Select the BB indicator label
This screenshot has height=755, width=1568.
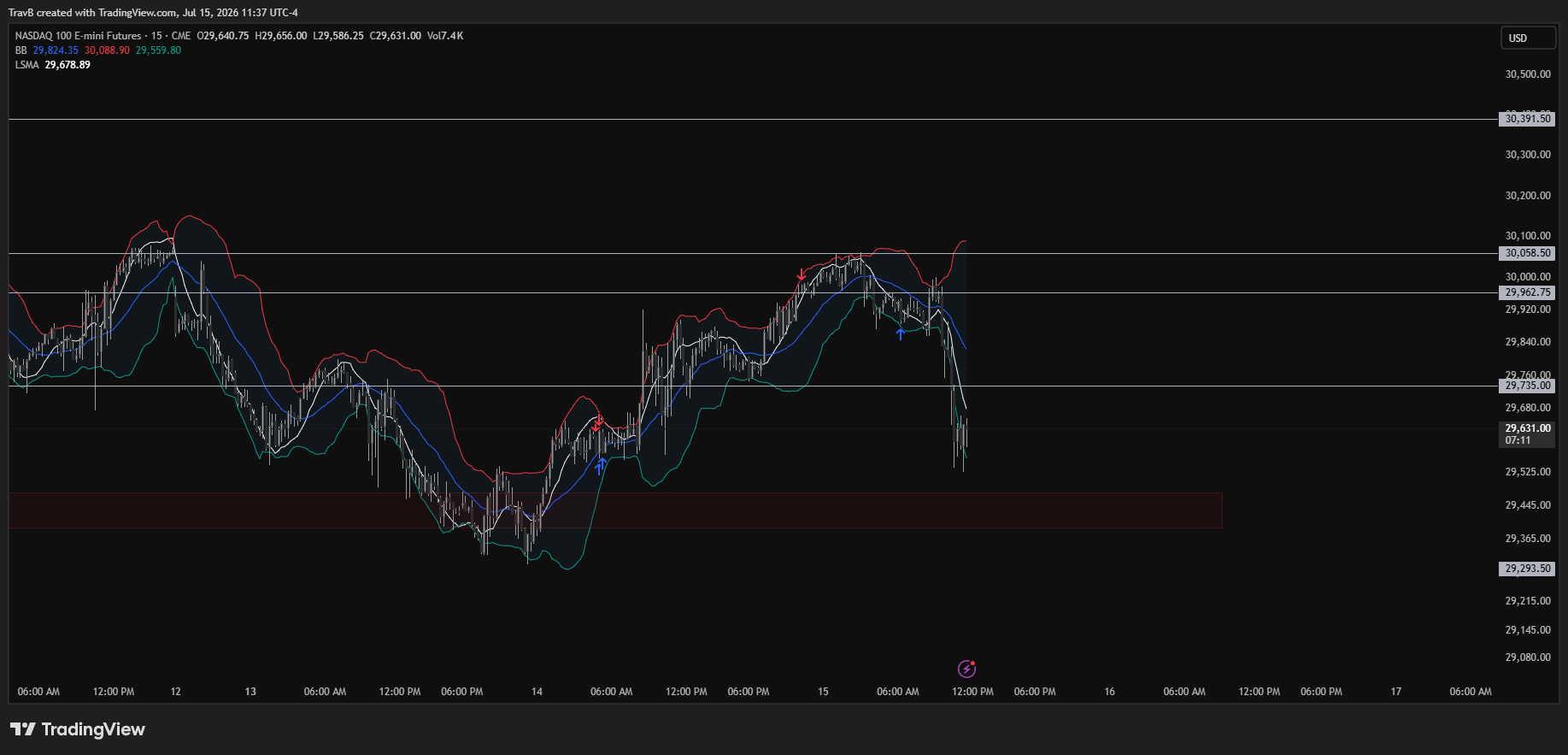pyautogui.click(x=21, y=50)
